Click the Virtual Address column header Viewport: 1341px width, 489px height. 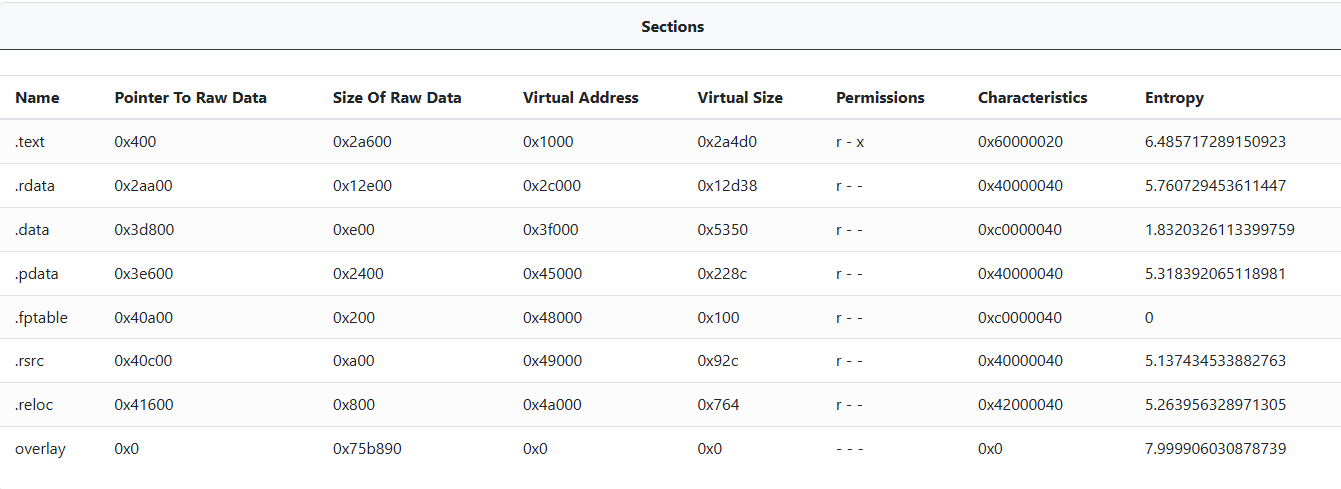coord(580,98)
